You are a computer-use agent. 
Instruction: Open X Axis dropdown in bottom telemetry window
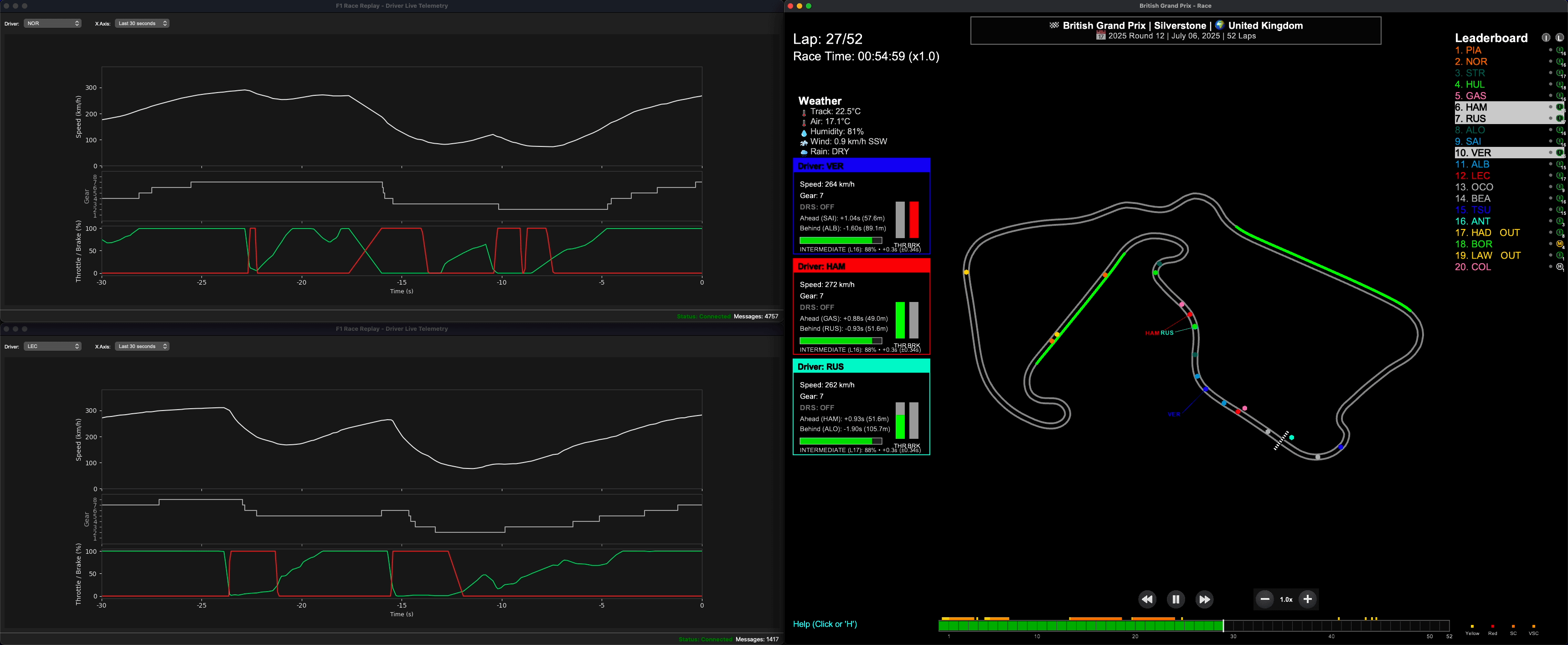[142, 346]
